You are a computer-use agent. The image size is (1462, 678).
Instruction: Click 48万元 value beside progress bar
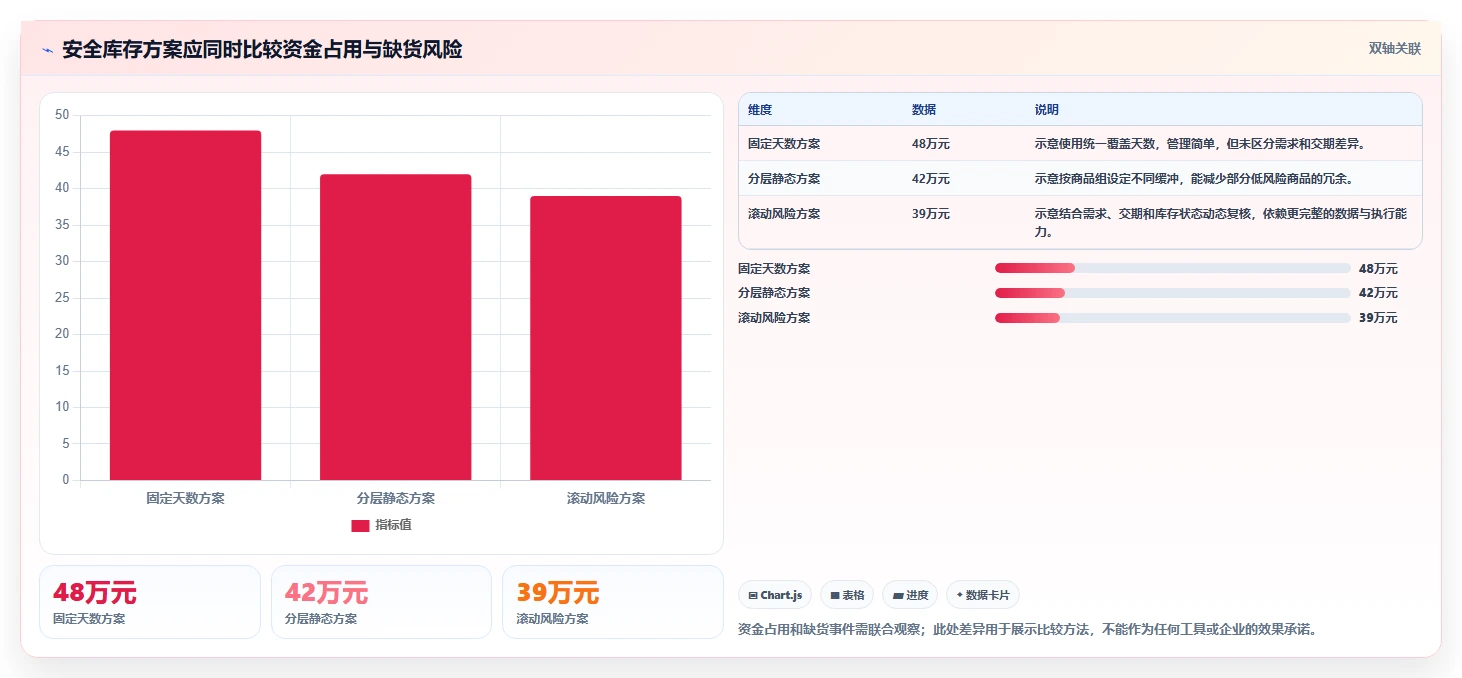tap(1378, 269)
